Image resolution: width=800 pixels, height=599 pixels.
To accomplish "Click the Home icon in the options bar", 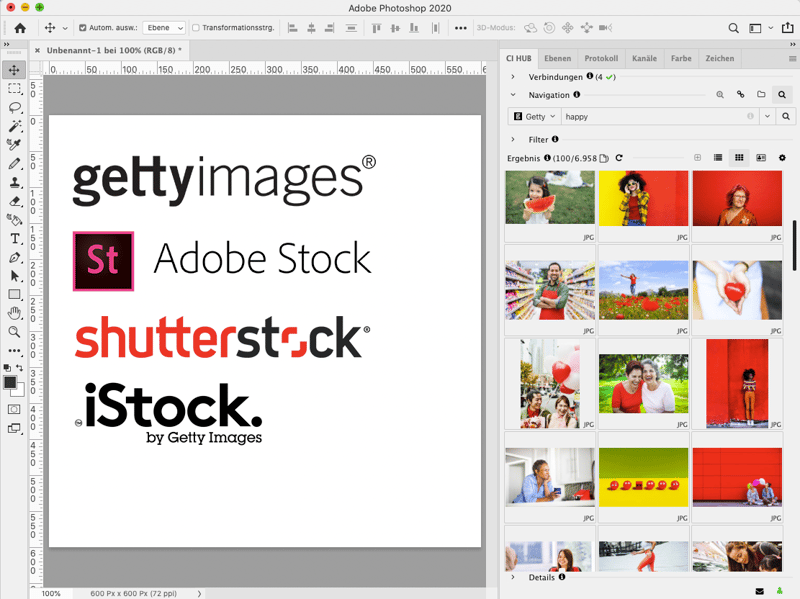I will 20,28.
